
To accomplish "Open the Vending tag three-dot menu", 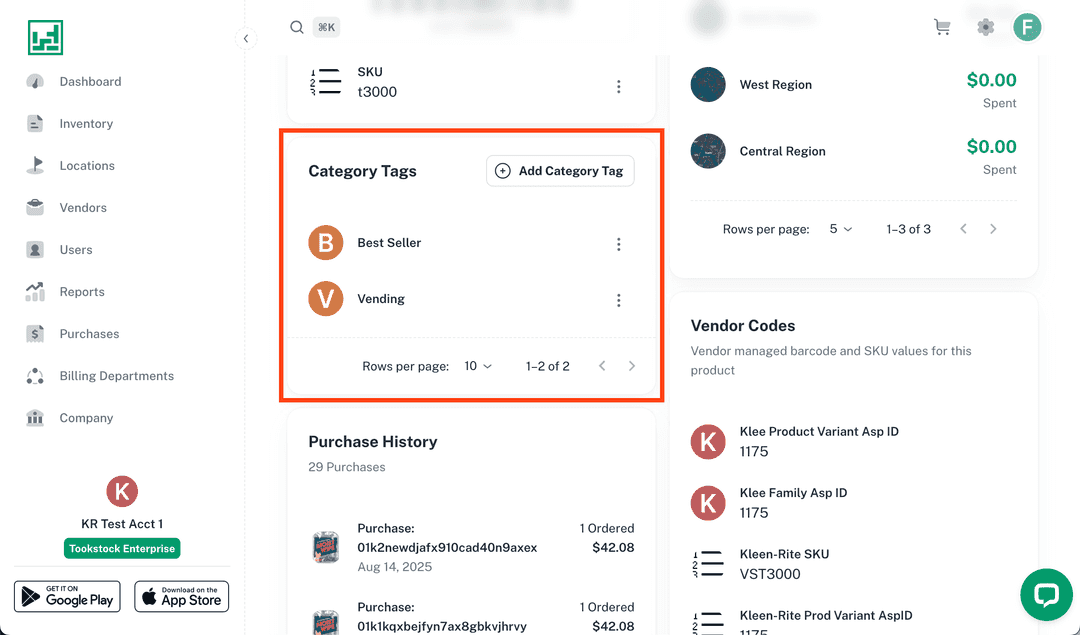I will click(618, 299).
